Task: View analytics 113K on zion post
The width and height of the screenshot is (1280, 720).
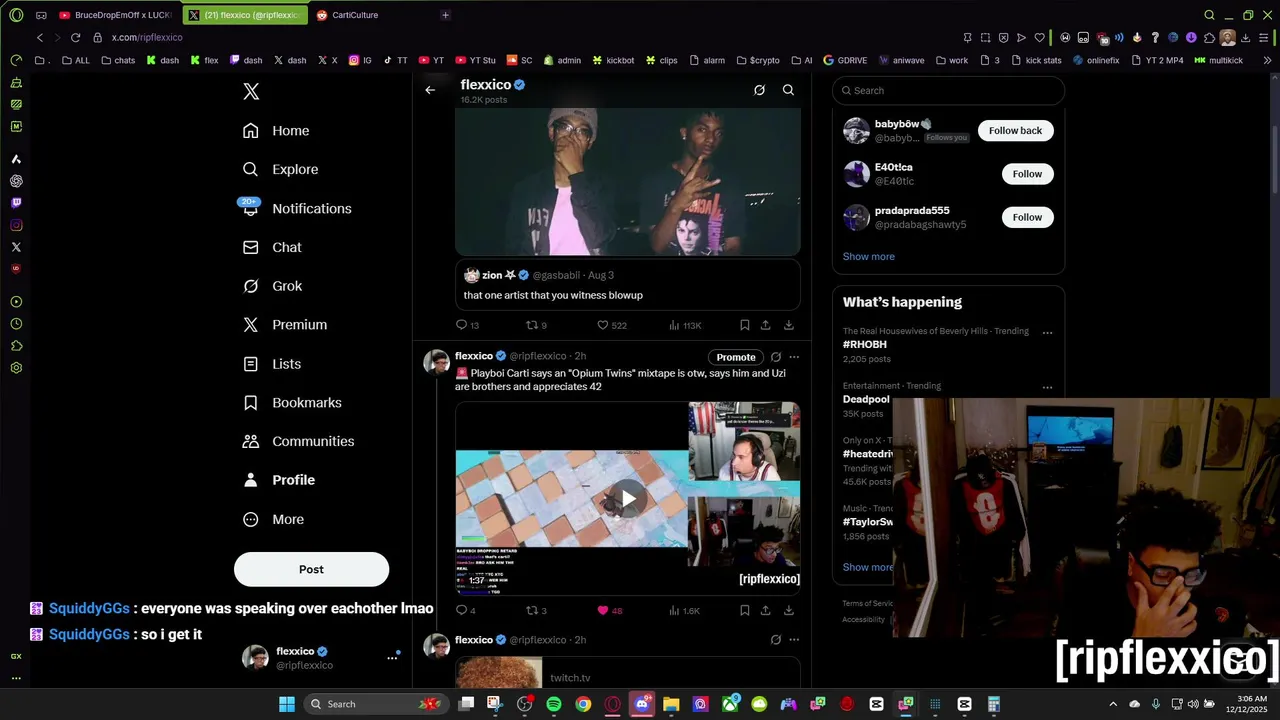Action: click(685, 325)
